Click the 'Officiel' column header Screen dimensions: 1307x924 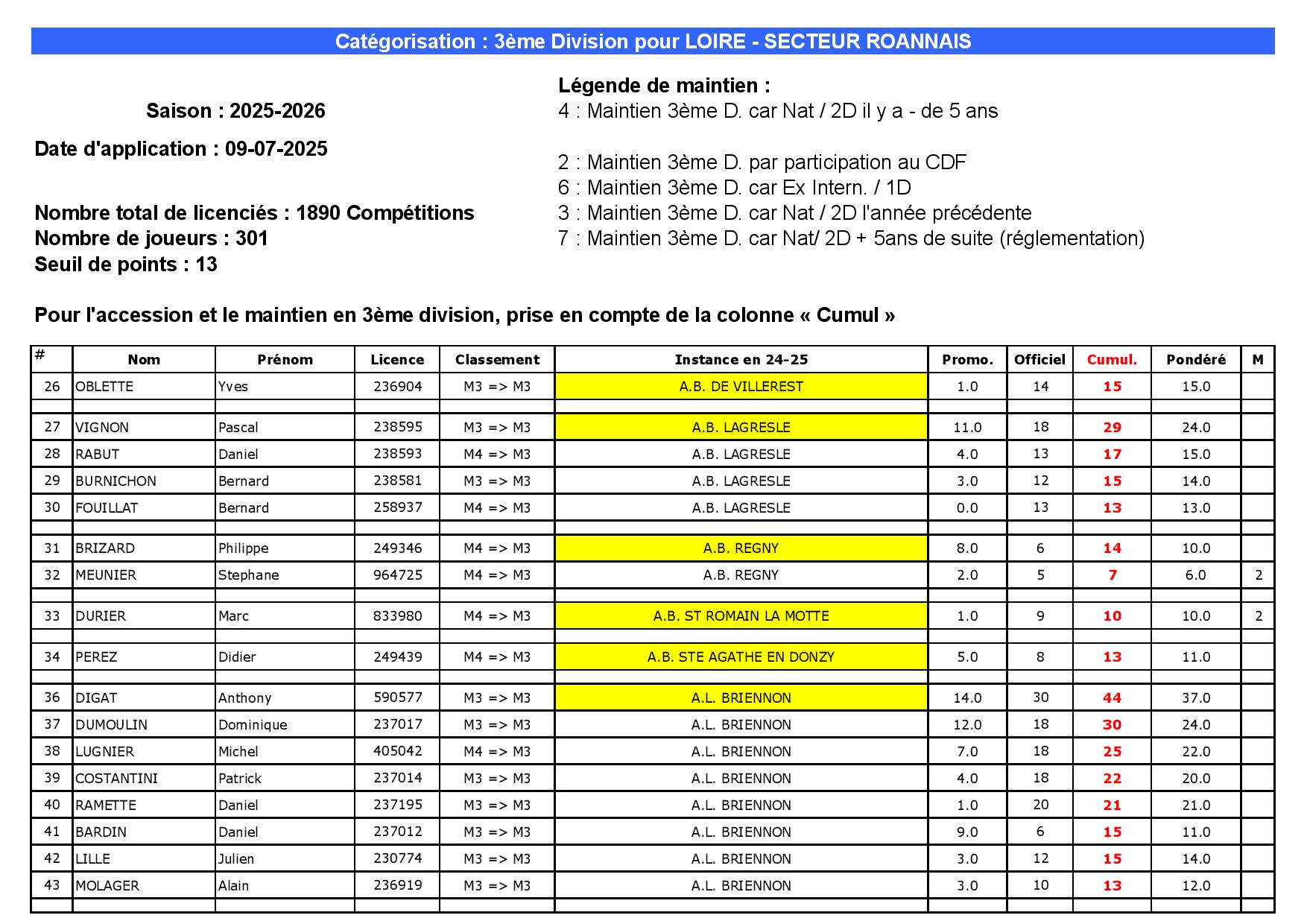(x=1039, y=360)
